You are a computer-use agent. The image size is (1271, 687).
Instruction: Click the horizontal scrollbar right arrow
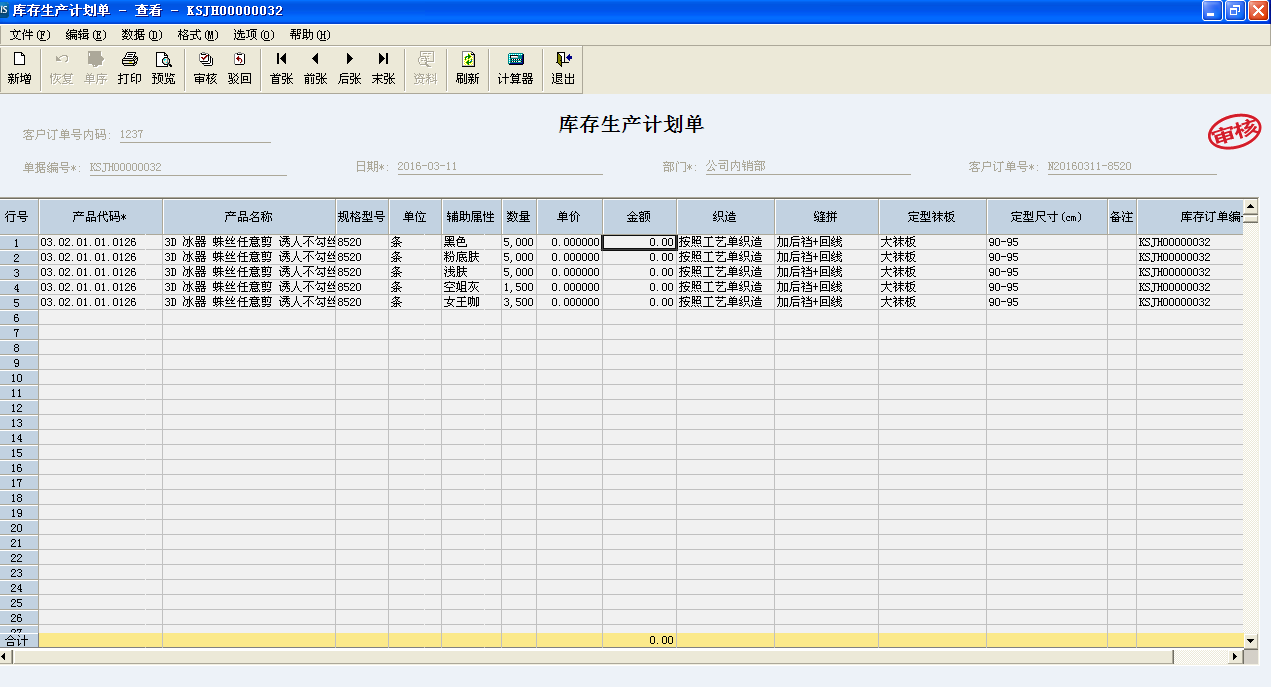pyautogui.click(x=1236, y=656)
